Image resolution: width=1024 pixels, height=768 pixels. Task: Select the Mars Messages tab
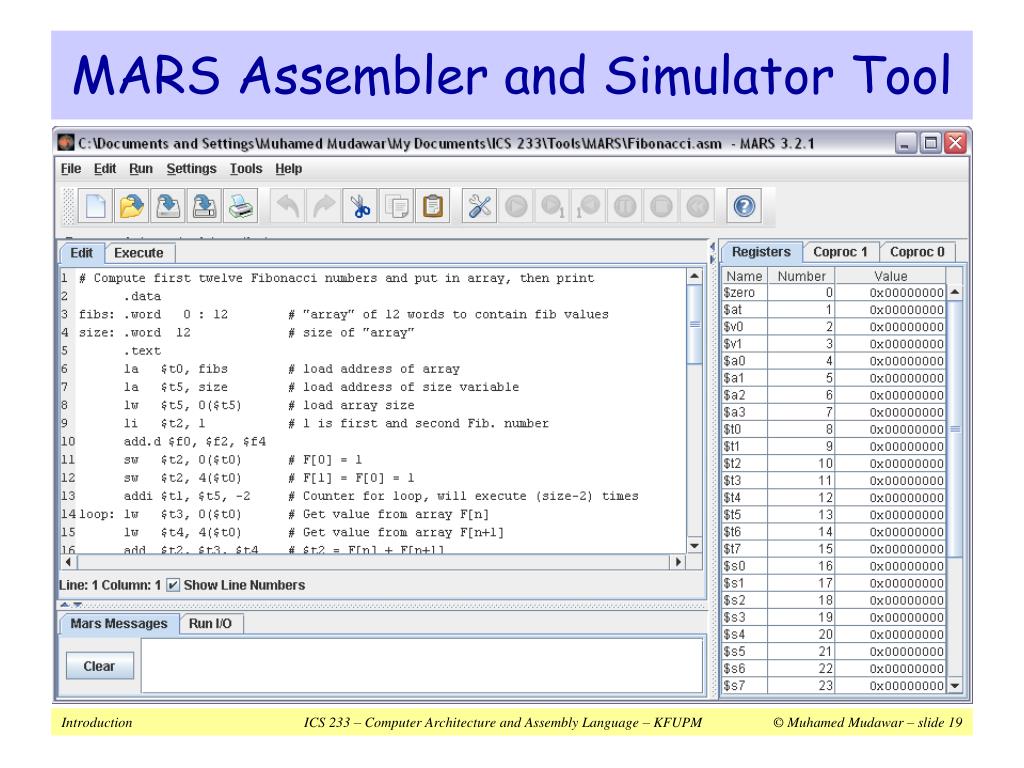119,624
